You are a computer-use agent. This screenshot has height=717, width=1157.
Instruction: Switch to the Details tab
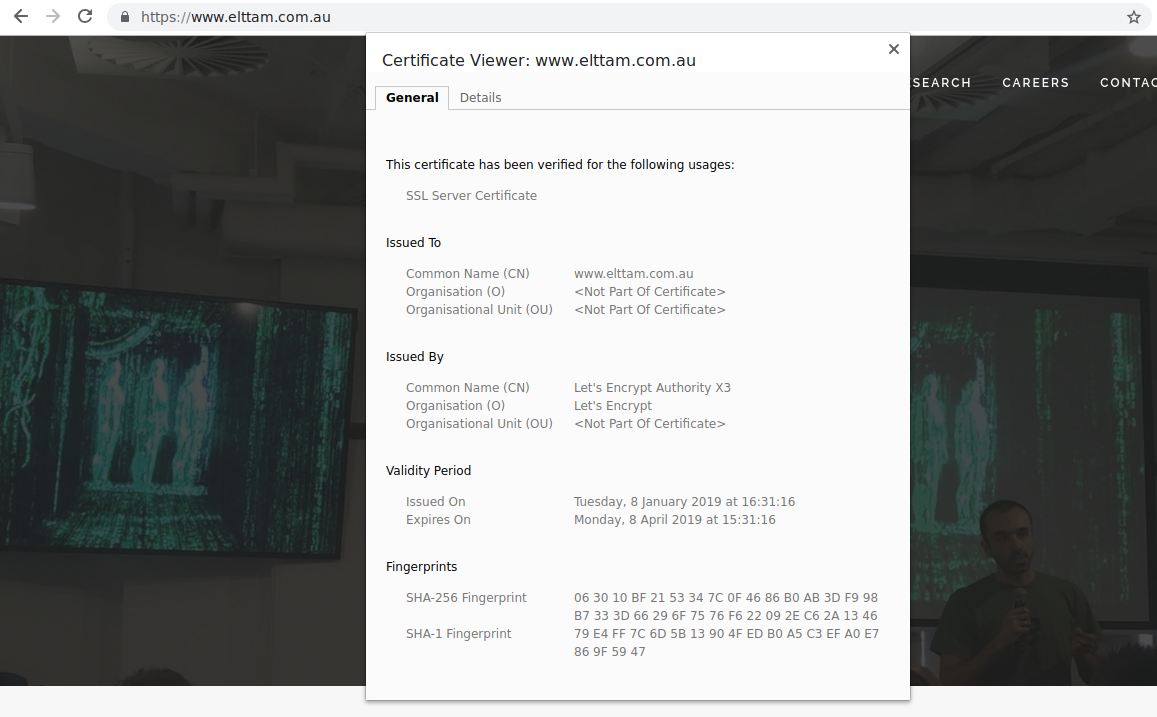tap(480, 97)
